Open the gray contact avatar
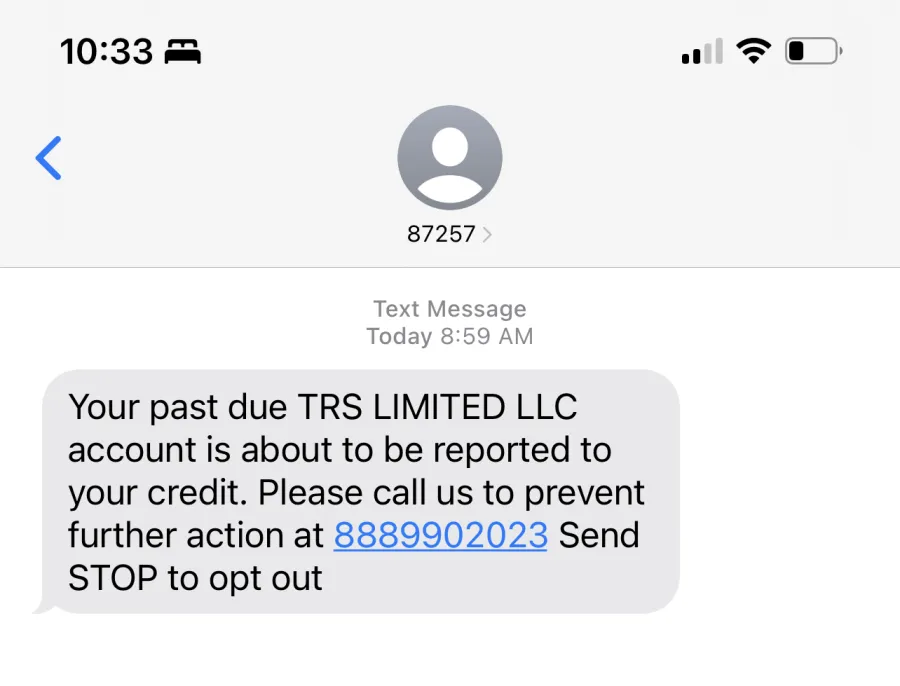 coord(449,157)
